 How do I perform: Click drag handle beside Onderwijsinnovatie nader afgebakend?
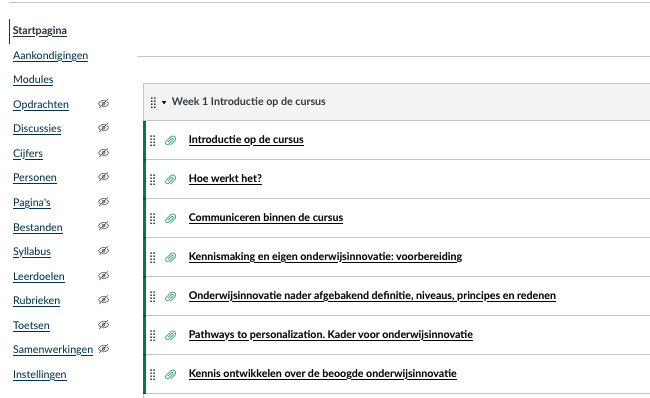click(x=153, y=296)
